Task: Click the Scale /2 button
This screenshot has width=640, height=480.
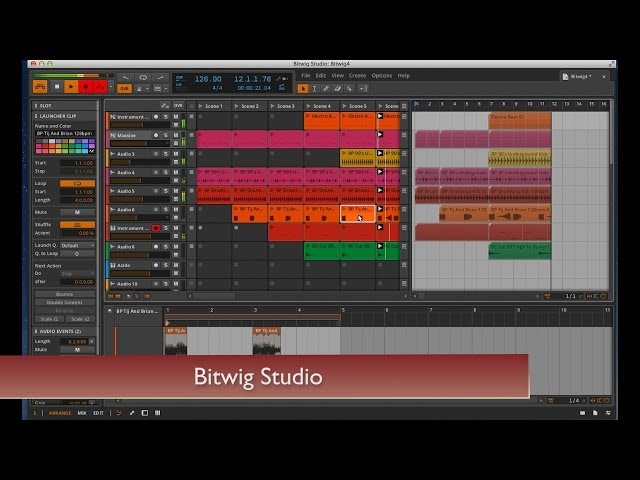Action: pyautogui.click(x=49, y=319)
